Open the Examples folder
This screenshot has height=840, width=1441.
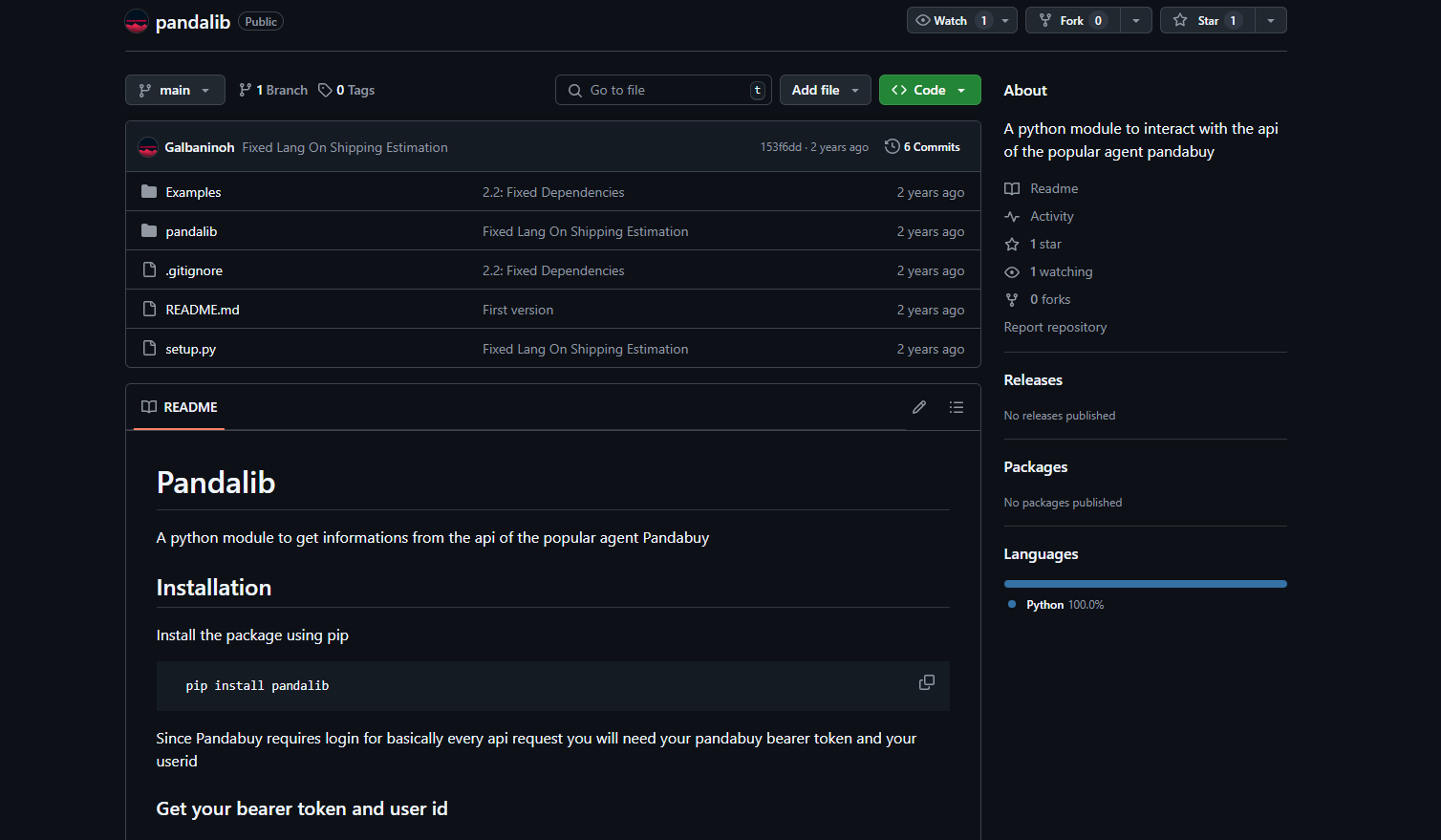(x=193, y=192)
